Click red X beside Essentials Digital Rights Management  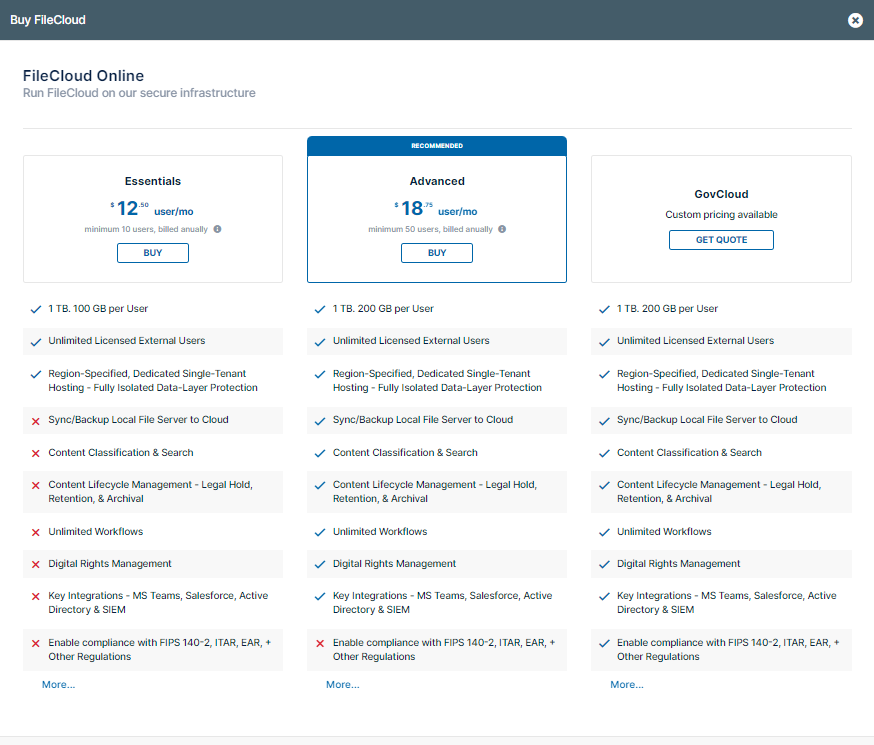click(x=36, y=564)
